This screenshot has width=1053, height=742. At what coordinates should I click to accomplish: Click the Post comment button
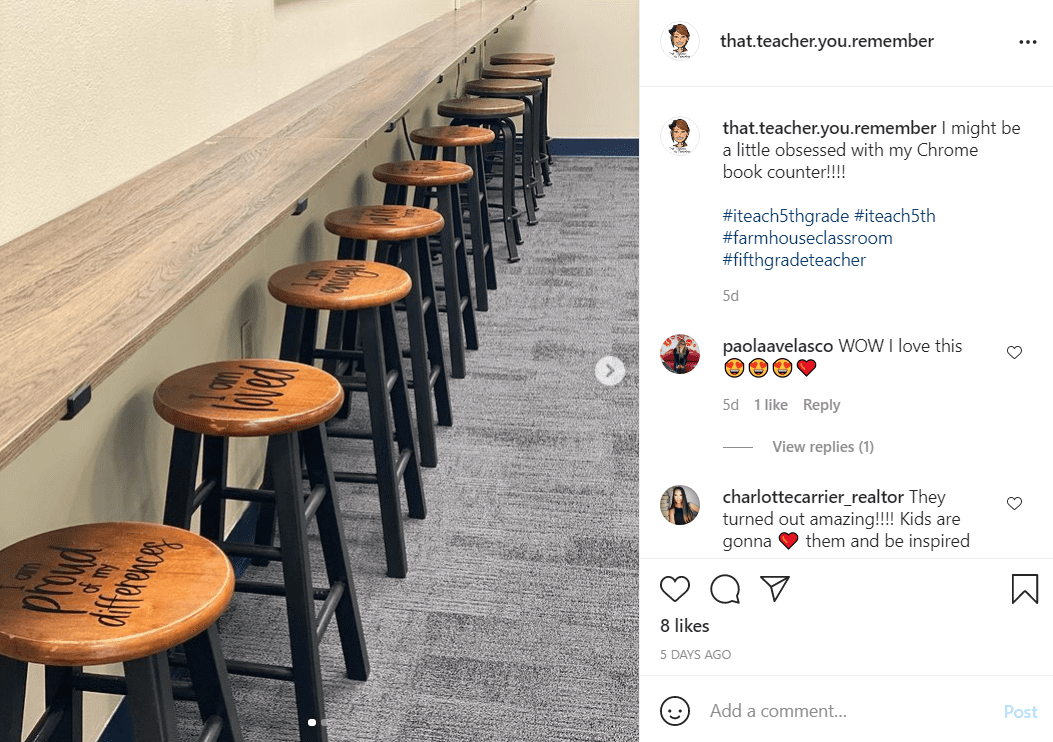(1020, 711)
